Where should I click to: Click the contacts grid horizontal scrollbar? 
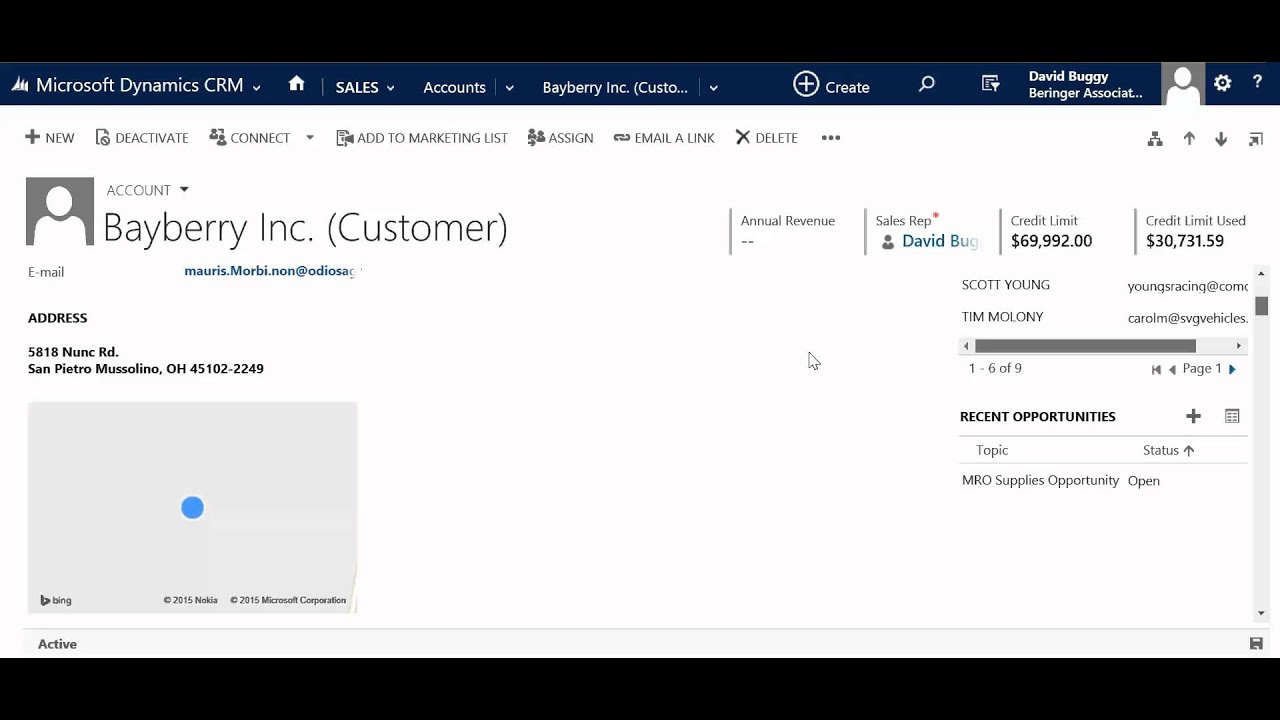click(x=1085, y=346)
